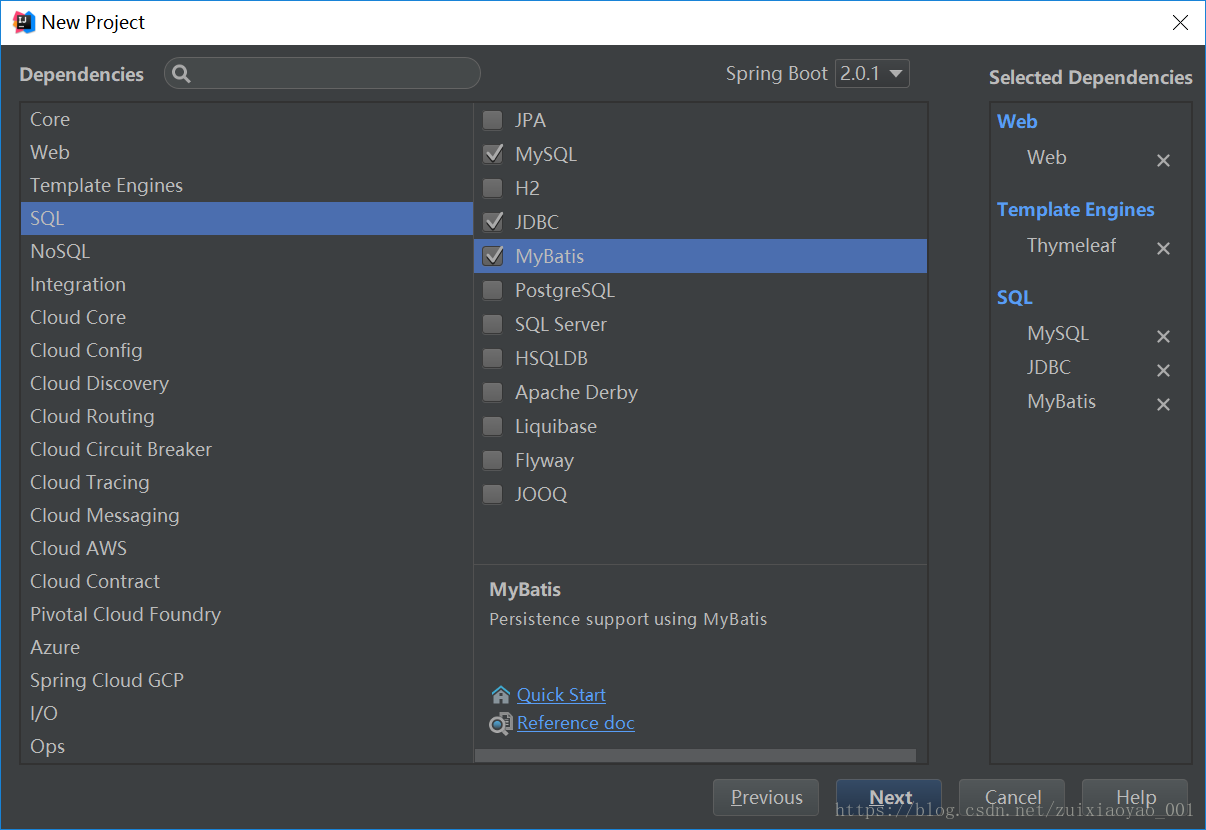Select the Web category in list
This screenshot has width=1206, height=830.
coord(246,152)
